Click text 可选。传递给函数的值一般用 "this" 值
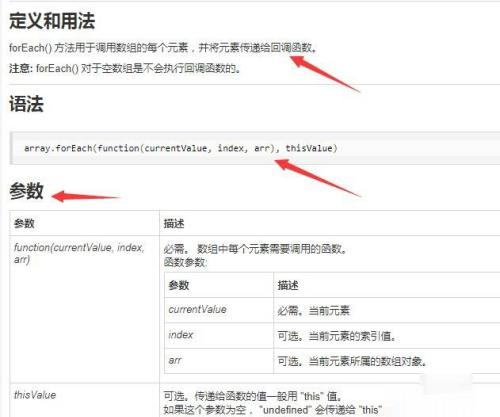This screenshot has width=500, height=417. point(253,396)
